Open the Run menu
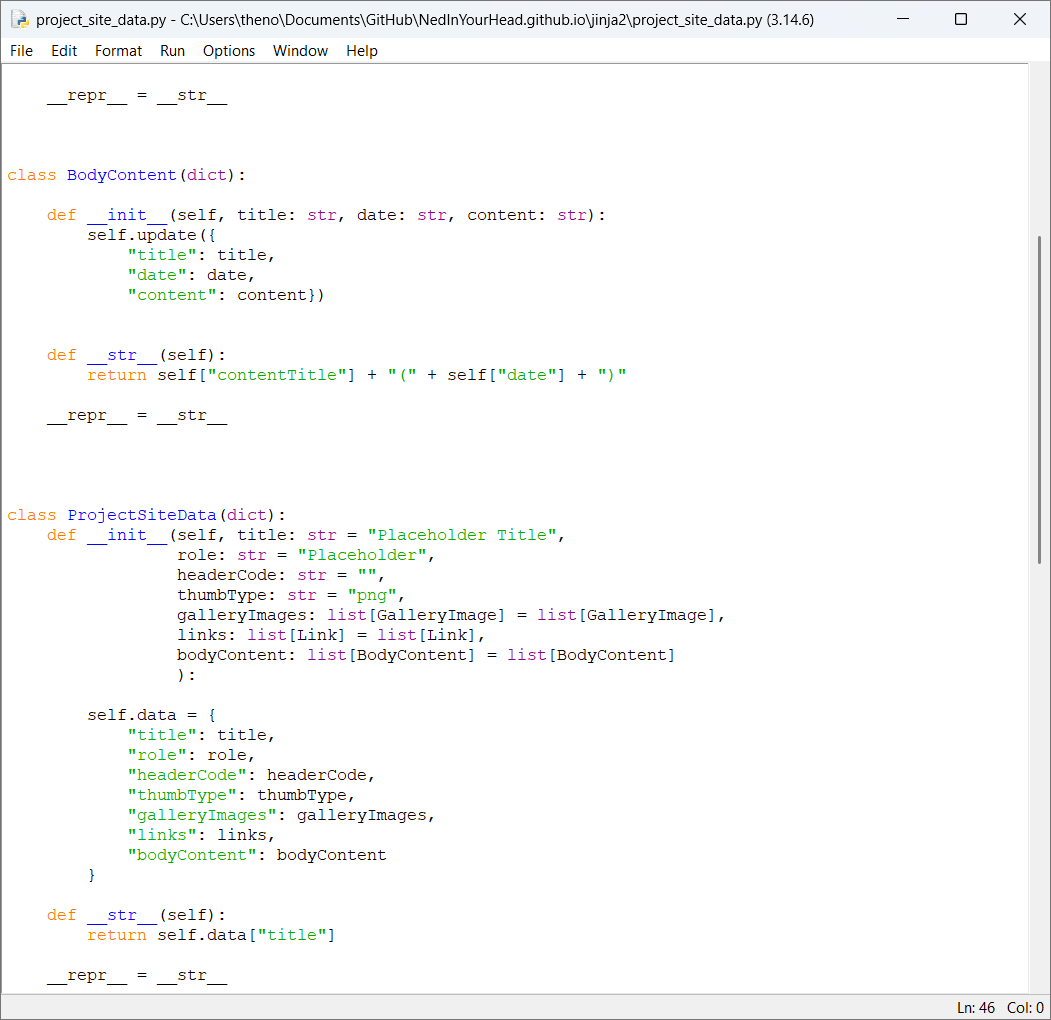This screenshot has height=1020, width=1051. click(x=172, y=51)
